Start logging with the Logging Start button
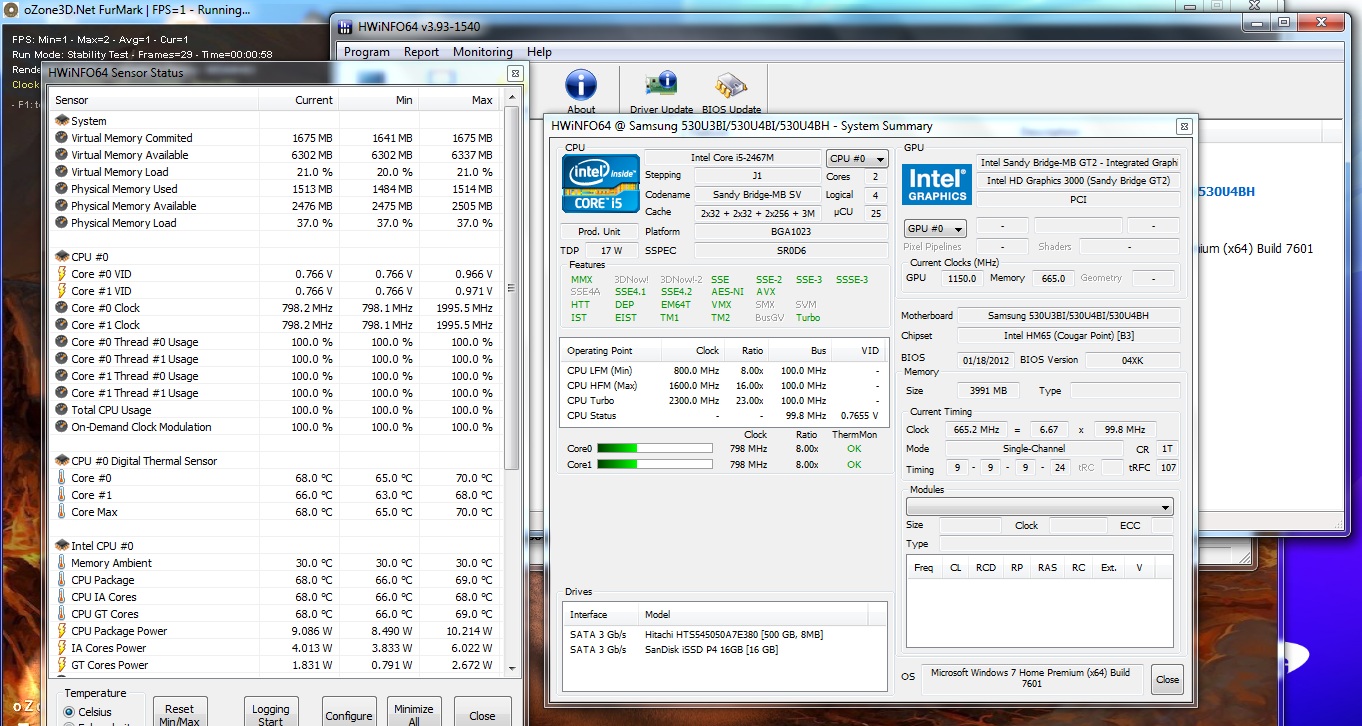Screen dimensions: 1362x726 coord(270,714)
